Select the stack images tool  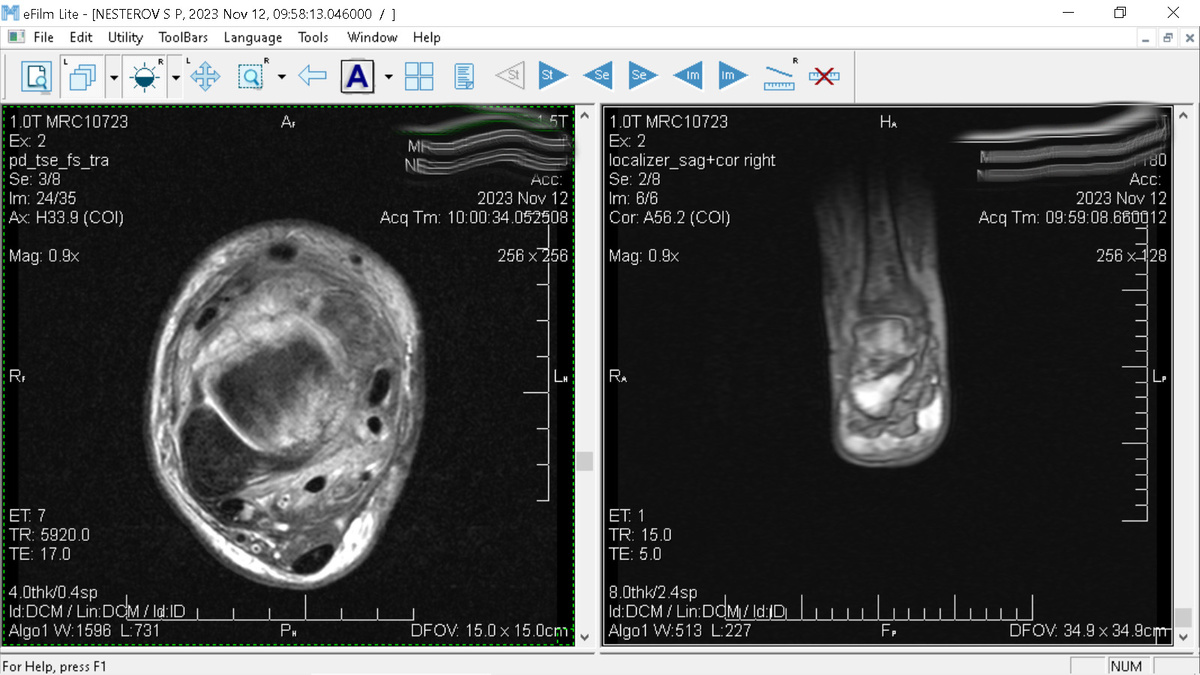[82, 76]
